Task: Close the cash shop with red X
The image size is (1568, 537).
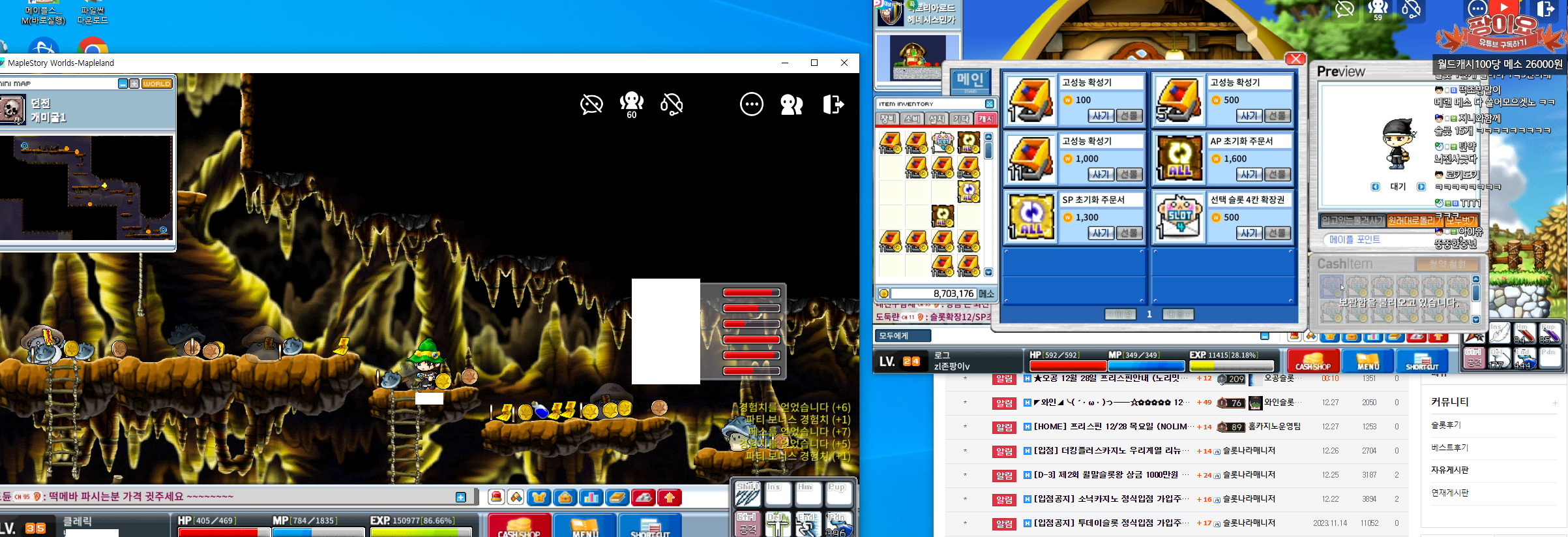Action: click(x=1295, y=59)
